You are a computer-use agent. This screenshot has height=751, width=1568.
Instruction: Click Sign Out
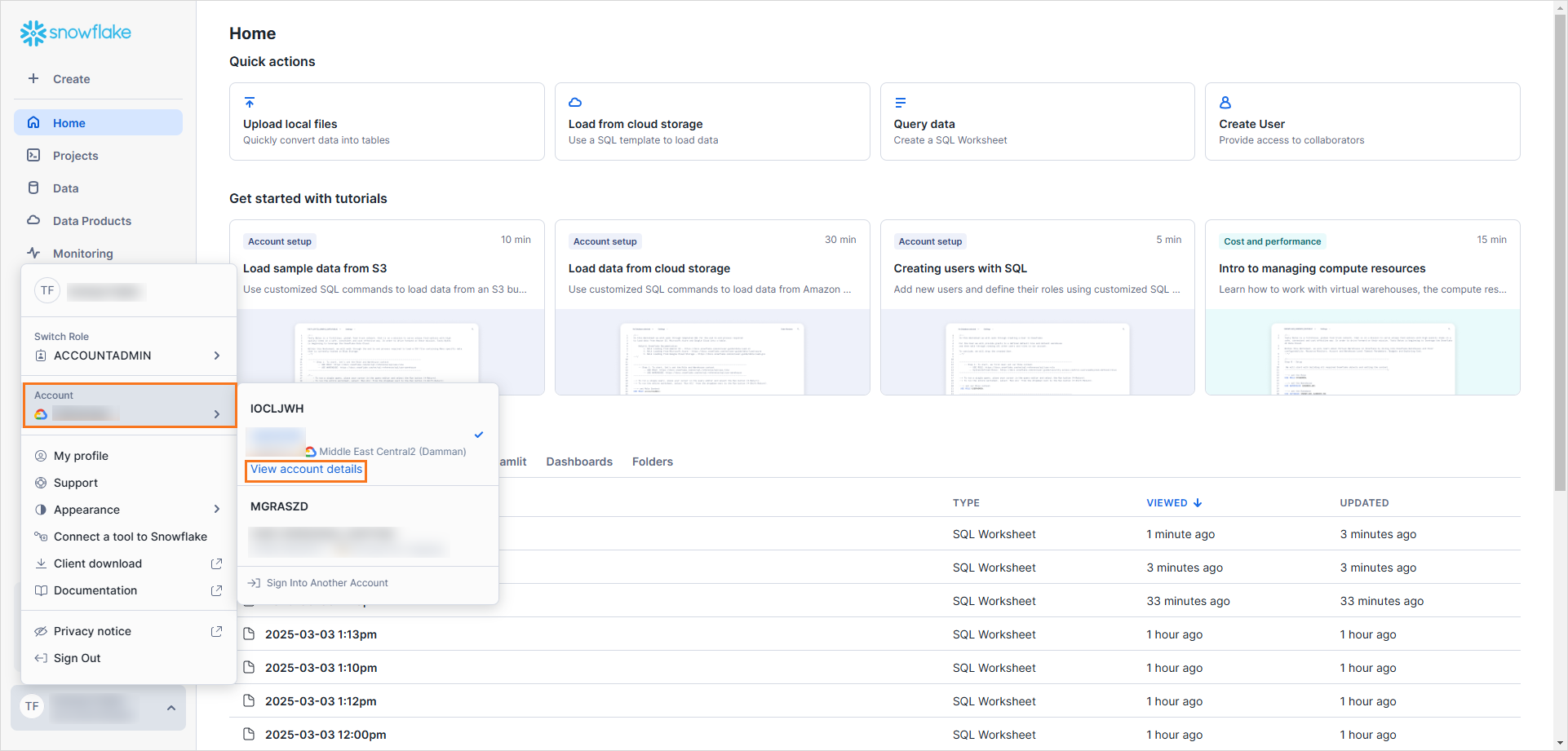(x=129, y=658)
